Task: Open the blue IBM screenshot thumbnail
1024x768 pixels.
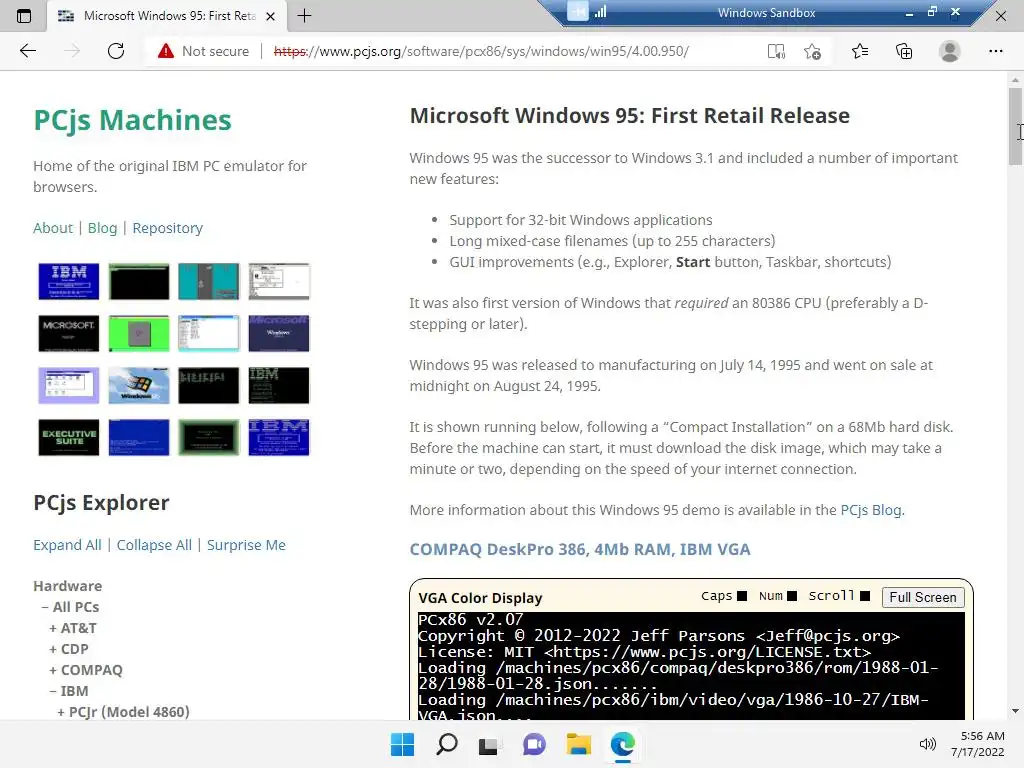Action: click(x=69, y=281)
